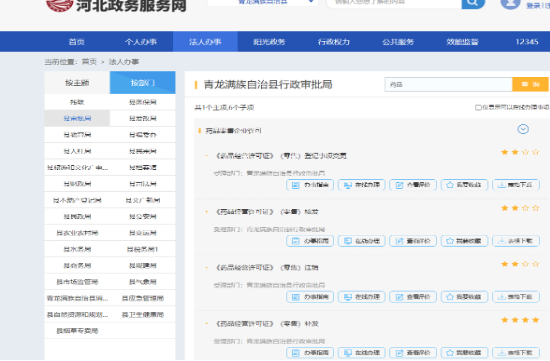Click 在线办理 for 补发 item

[x=362, y=353]
